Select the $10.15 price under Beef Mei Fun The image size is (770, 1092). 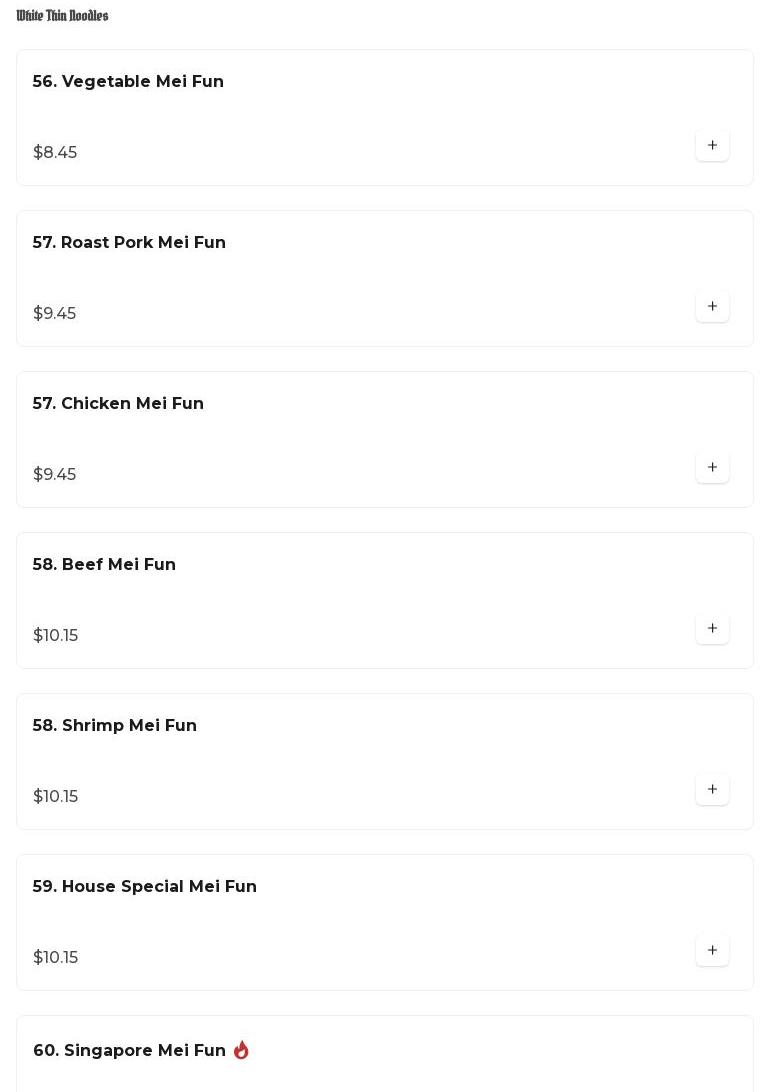point(55,635)
